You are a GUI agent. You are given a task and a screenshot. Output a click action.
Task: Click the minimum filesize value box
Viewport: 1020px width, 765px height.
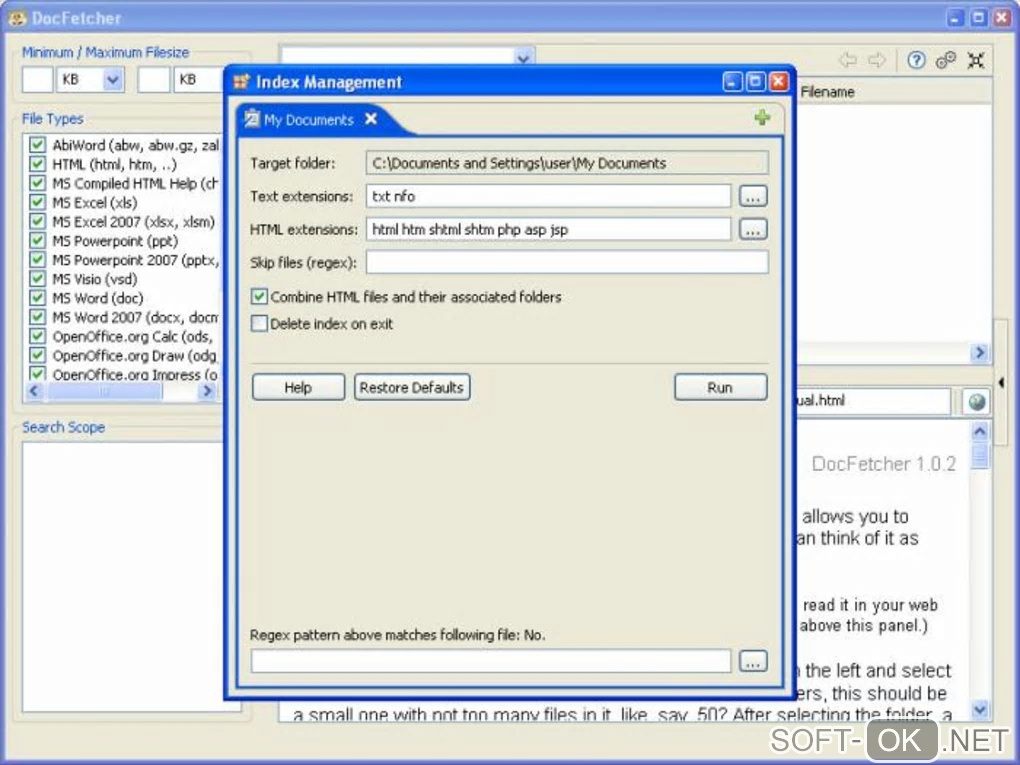point(38,79)
